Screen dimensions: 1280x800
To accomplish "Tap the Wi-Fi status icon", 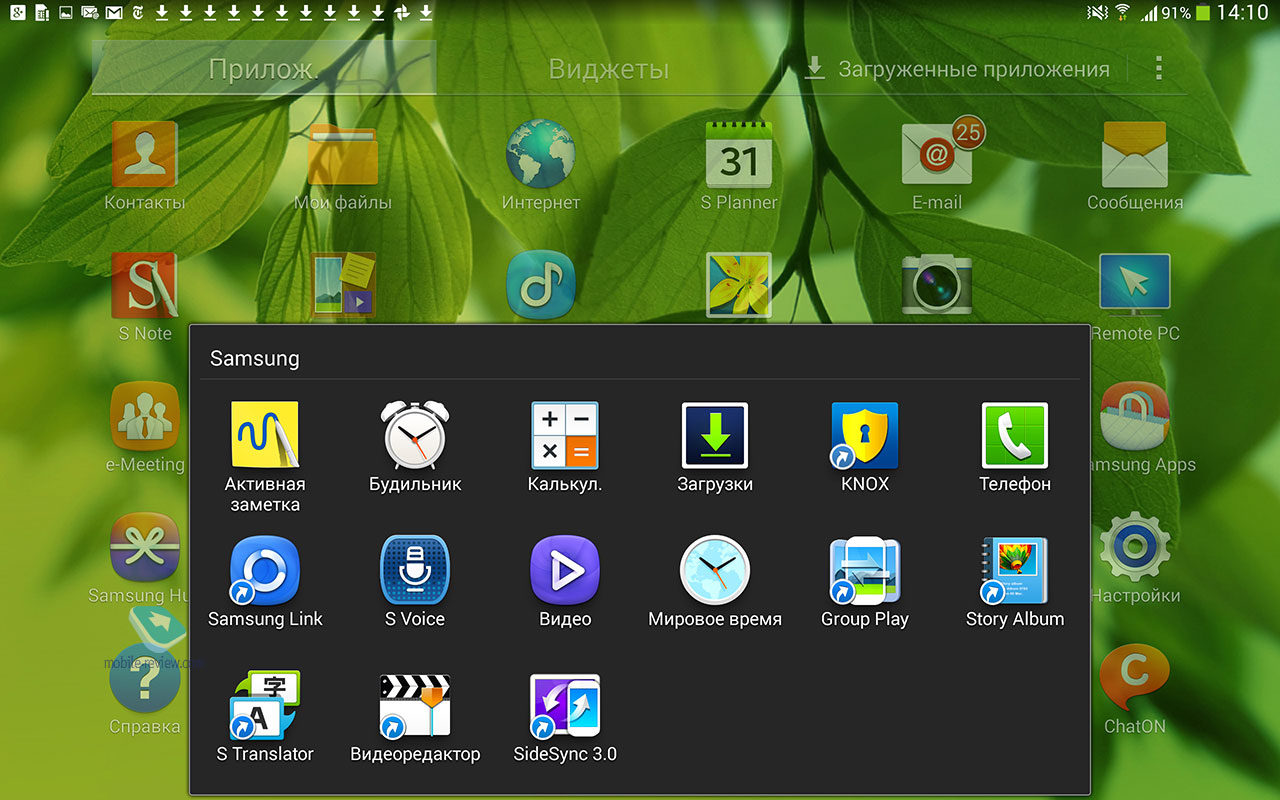I will pos(1122,13).
